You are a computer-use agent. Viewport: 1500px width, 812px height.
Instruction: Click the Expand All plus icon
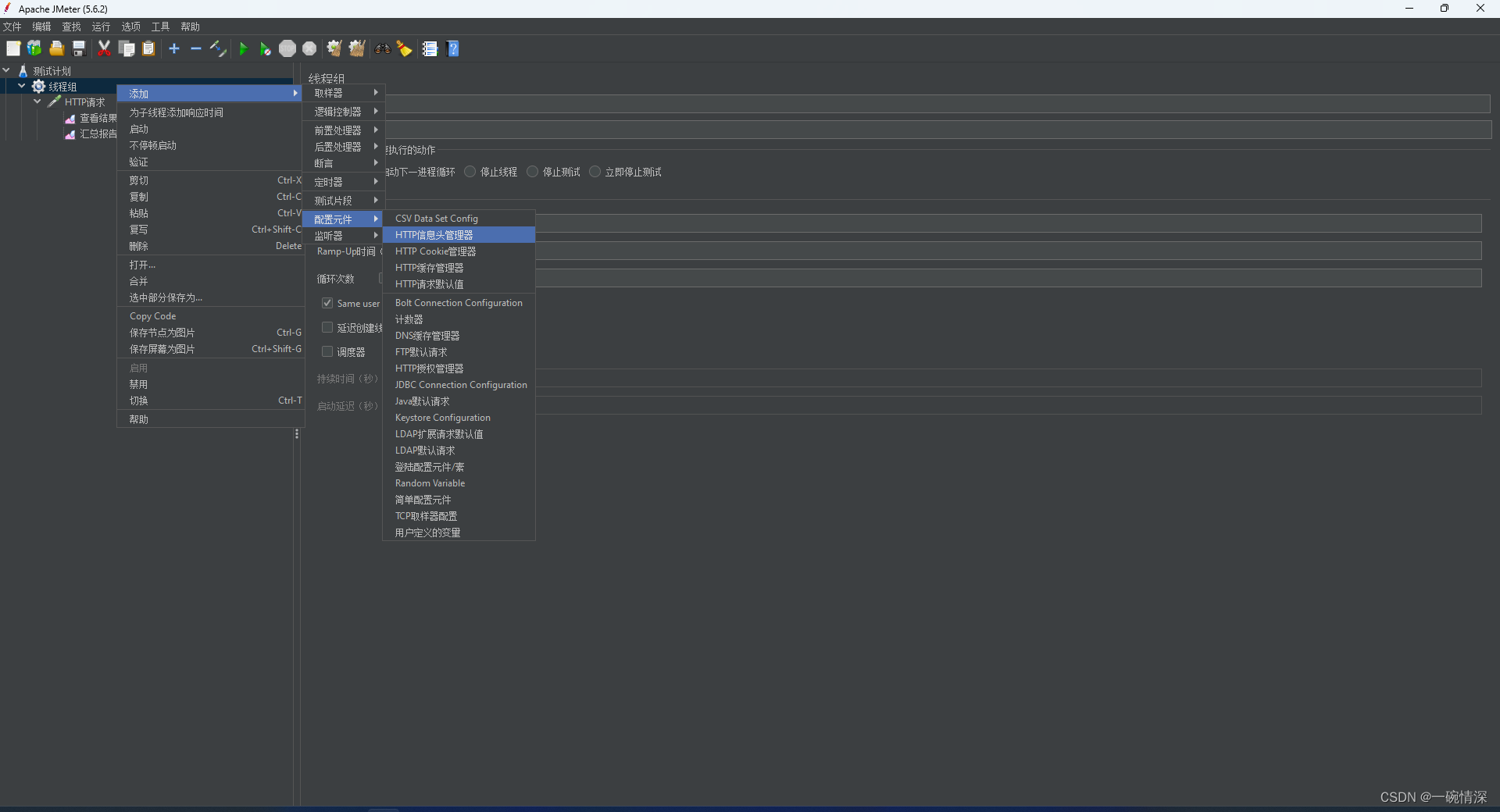click(x=174, y=48)
